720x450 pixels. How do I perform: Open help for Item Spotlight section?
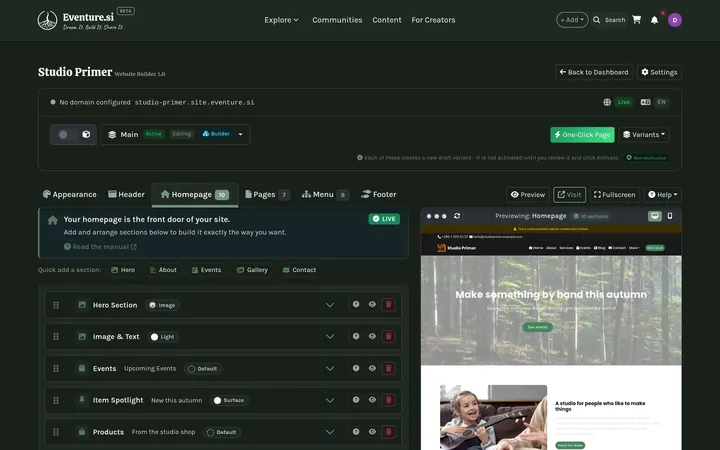point(356,399)
